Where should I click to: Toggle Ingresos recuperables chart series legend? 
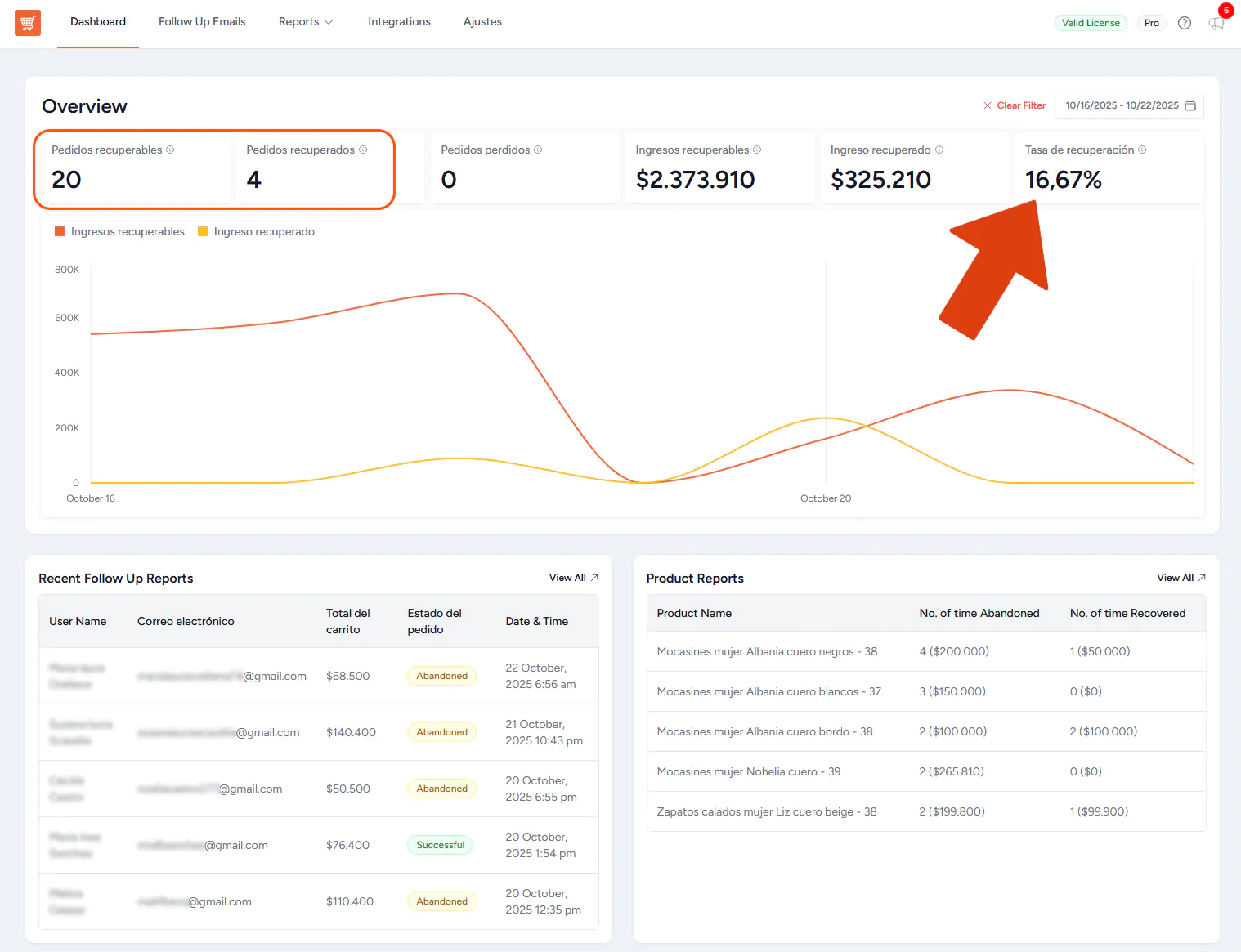click(x=120, y=232)
